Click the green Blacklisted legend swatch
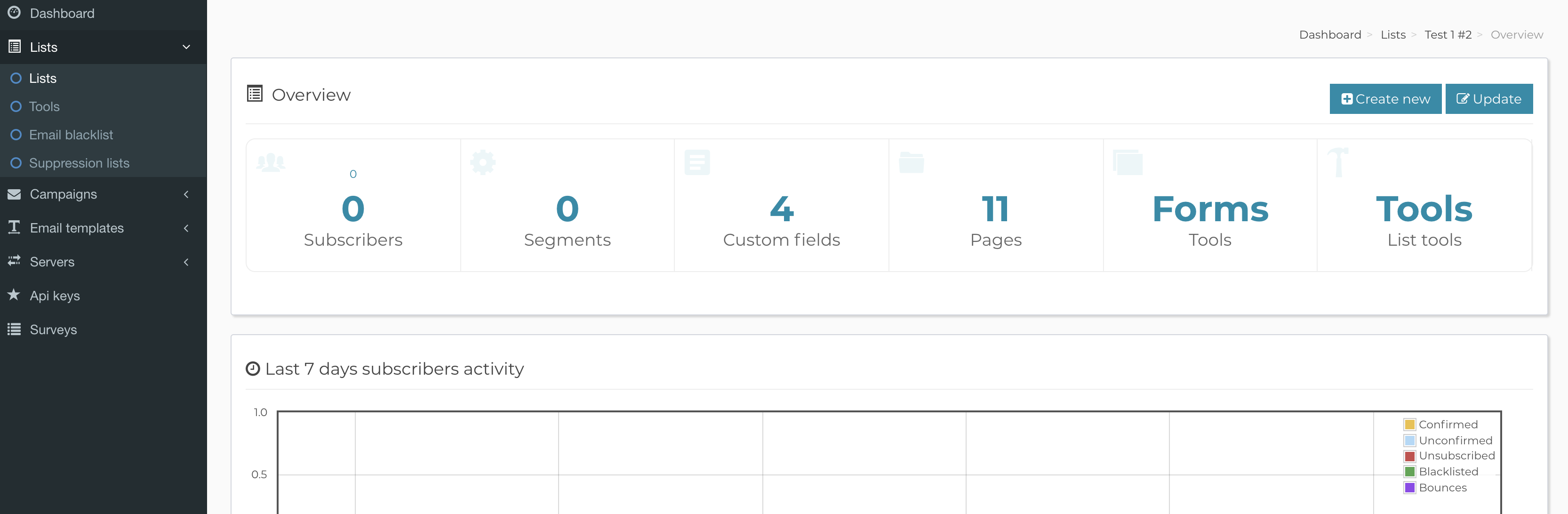The width and height of the screenshot is (1568, 514). (1410, 472)
